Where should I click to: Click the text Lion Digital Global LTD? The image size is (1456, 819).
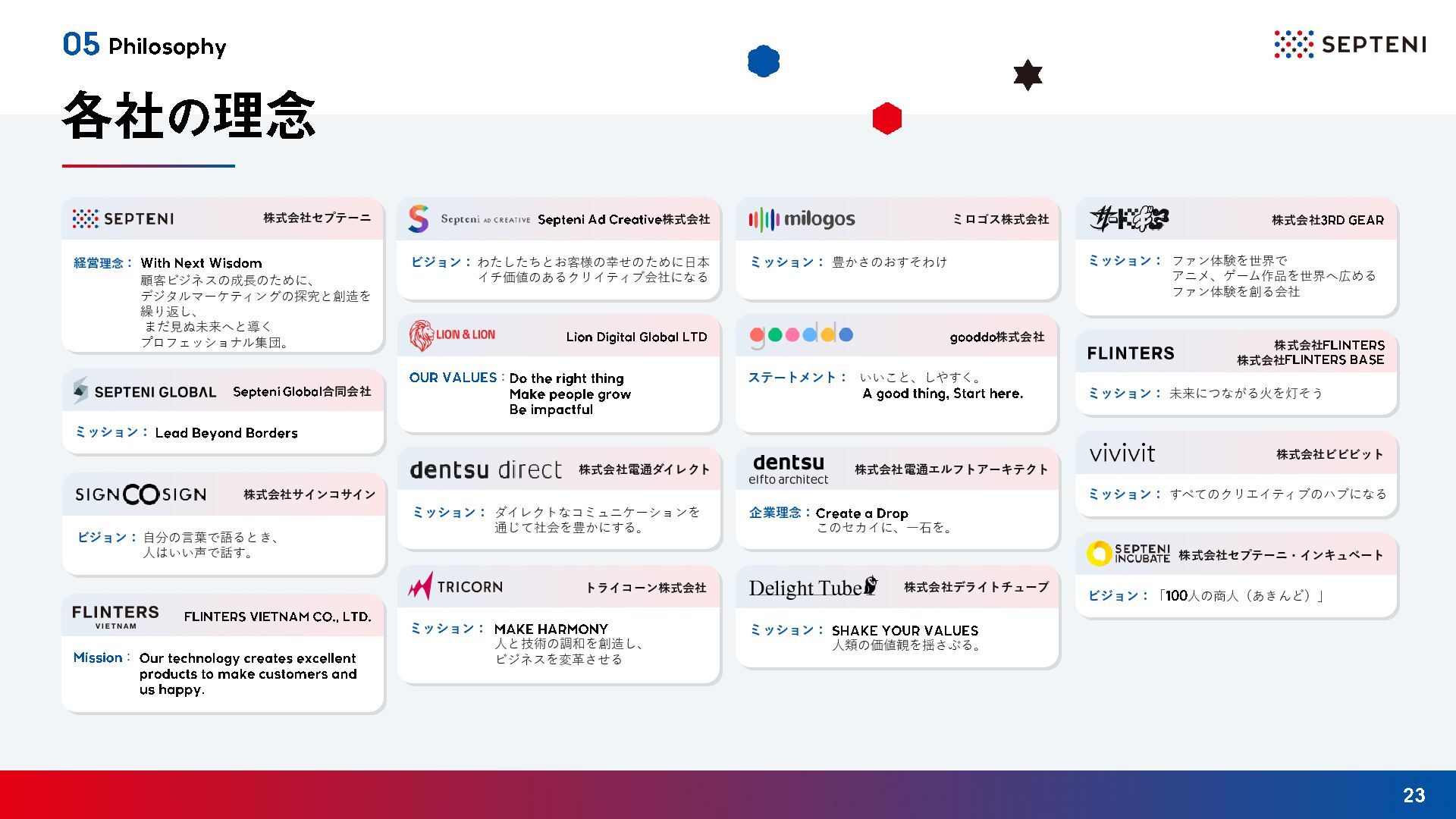tap(636, 337)
